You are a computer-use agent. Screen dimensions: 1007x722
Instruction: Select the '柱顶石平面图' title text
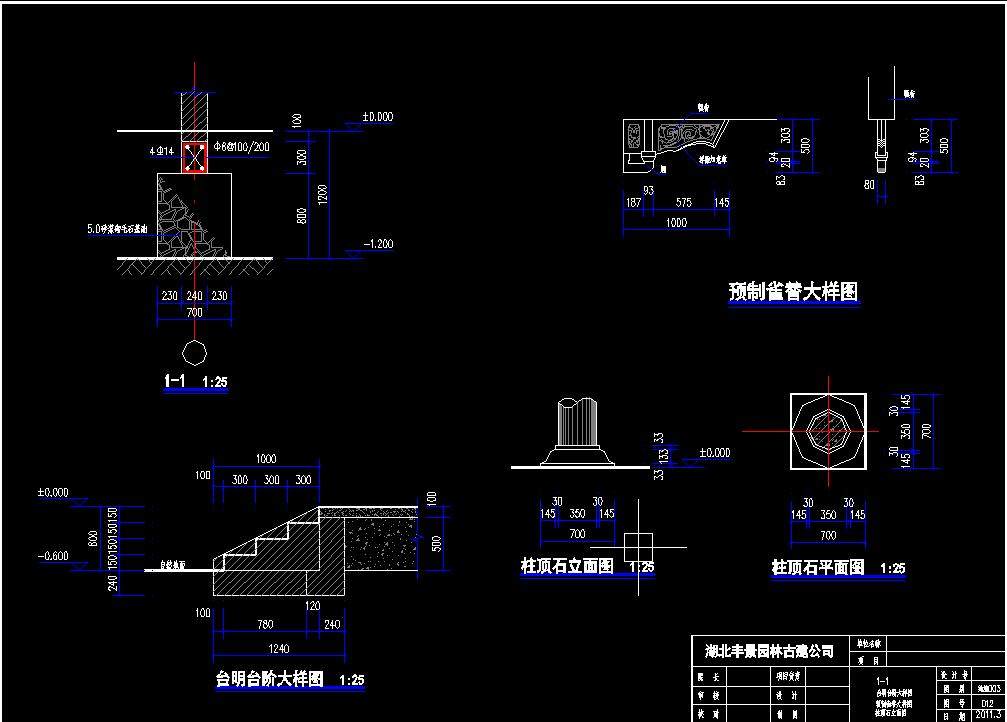tap(818, 567)
